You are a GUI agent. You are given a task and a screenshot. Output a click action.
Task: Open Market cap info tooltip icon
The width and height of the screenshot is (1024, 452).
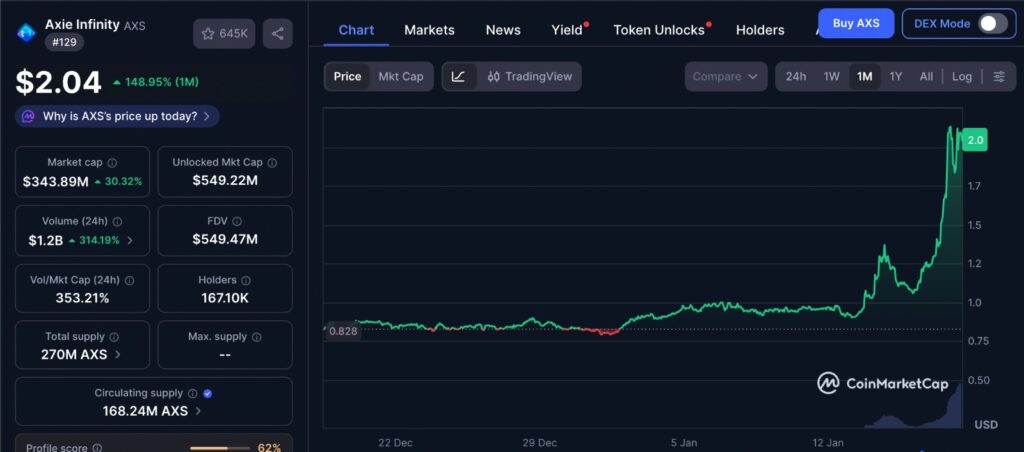point(112,163)
